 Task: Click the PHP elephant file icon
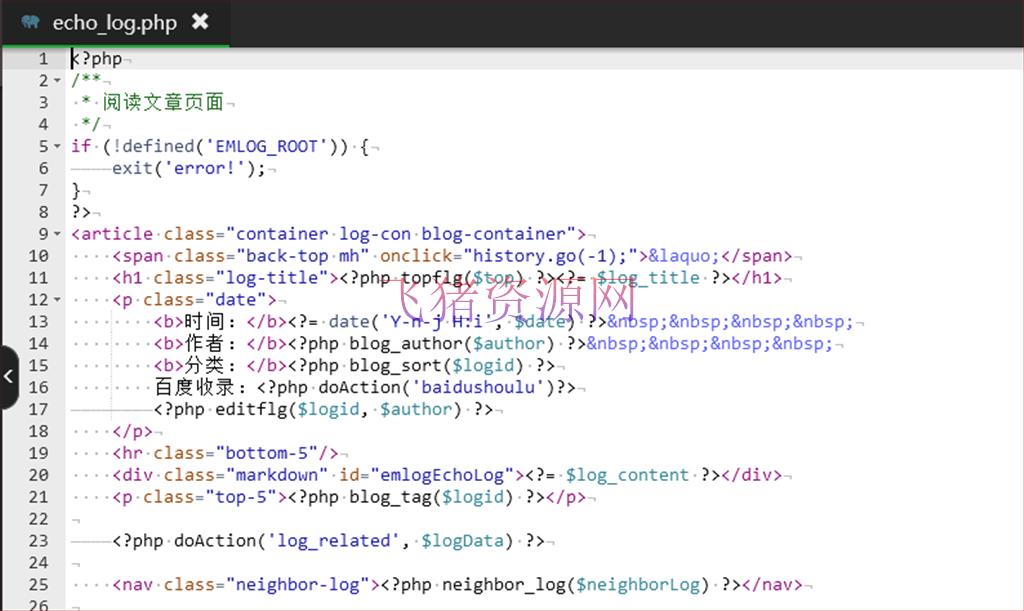point(30,22)
